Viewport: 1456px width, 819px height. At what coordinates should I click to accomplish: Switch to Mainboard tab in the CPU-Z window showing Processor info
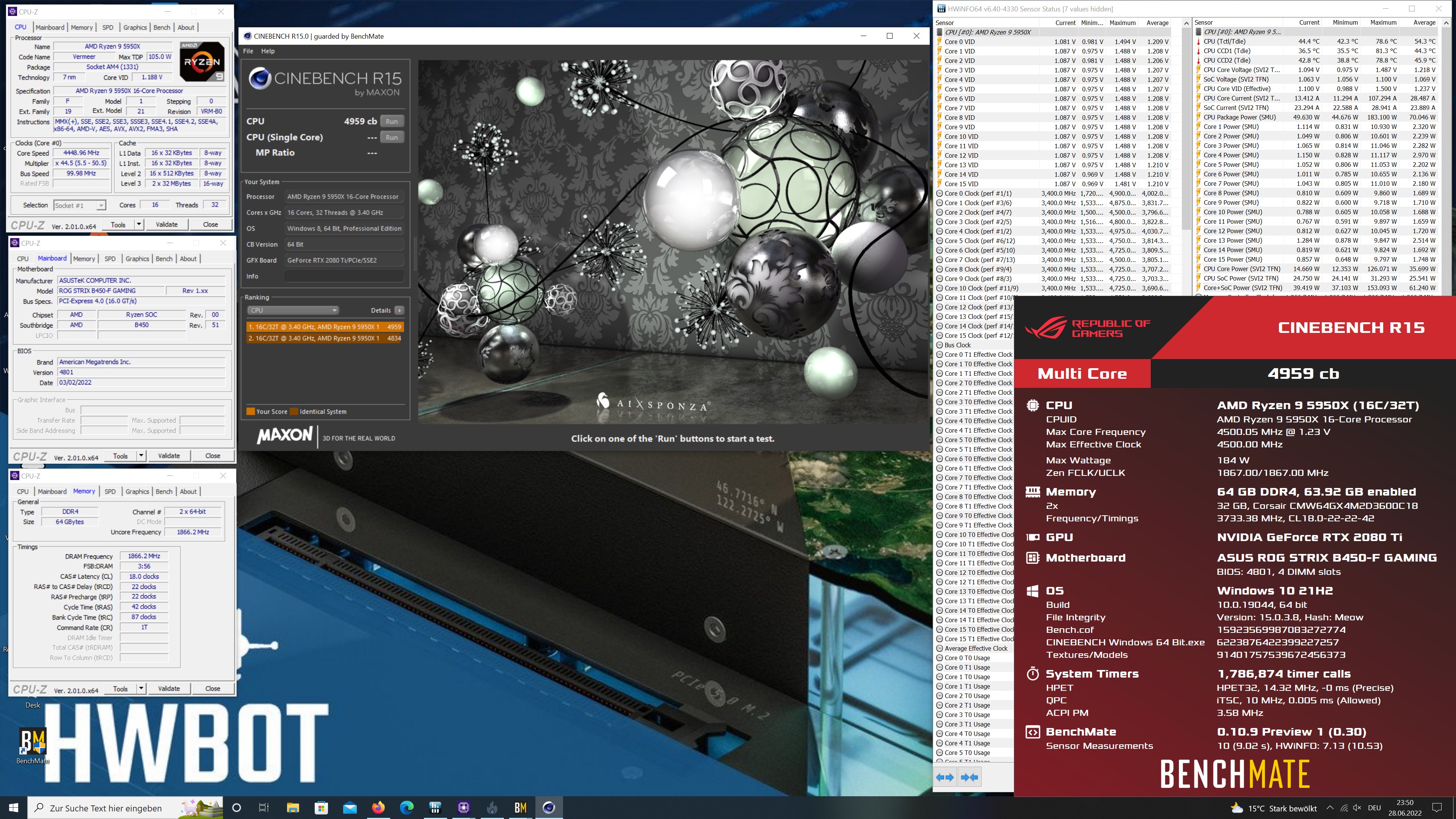(50, 27)
